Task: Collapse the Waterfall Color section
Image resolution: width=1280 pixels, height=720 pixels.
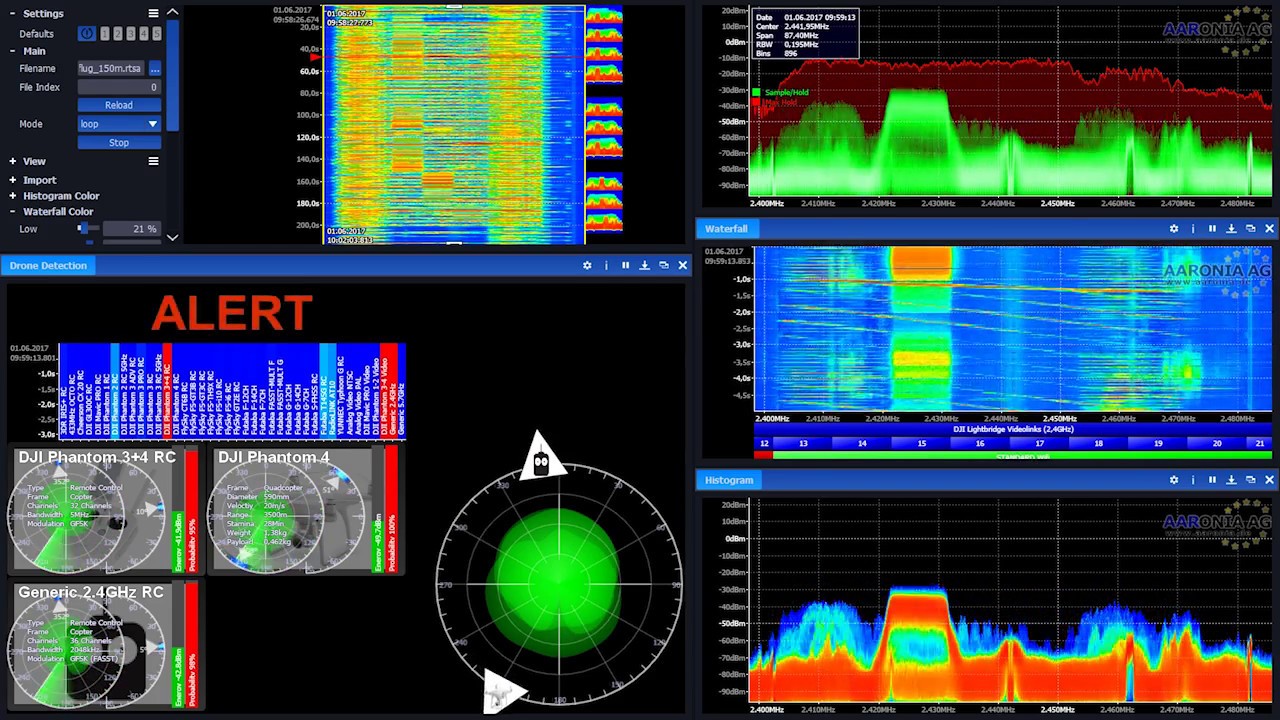Action: tap(13, 212)
